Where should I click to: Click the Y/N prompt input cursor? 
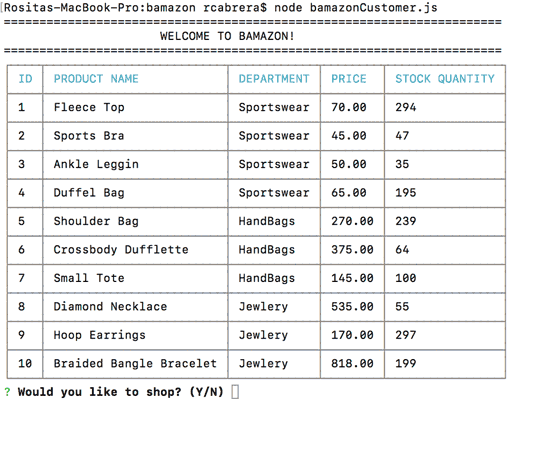(235, 392)
